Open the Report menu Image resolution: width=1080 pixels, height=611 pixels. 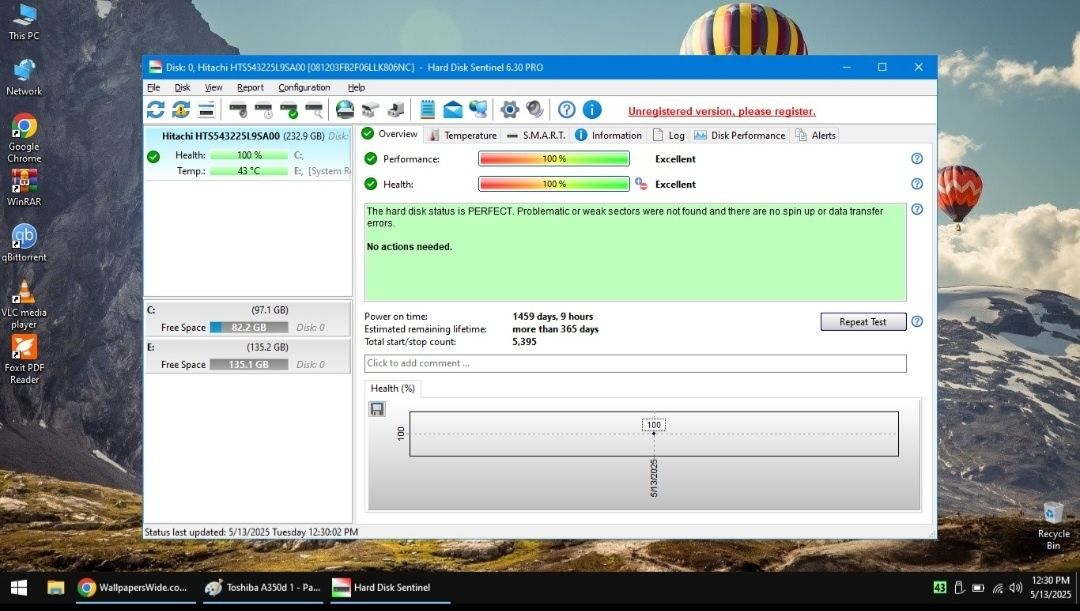(250, 87)
